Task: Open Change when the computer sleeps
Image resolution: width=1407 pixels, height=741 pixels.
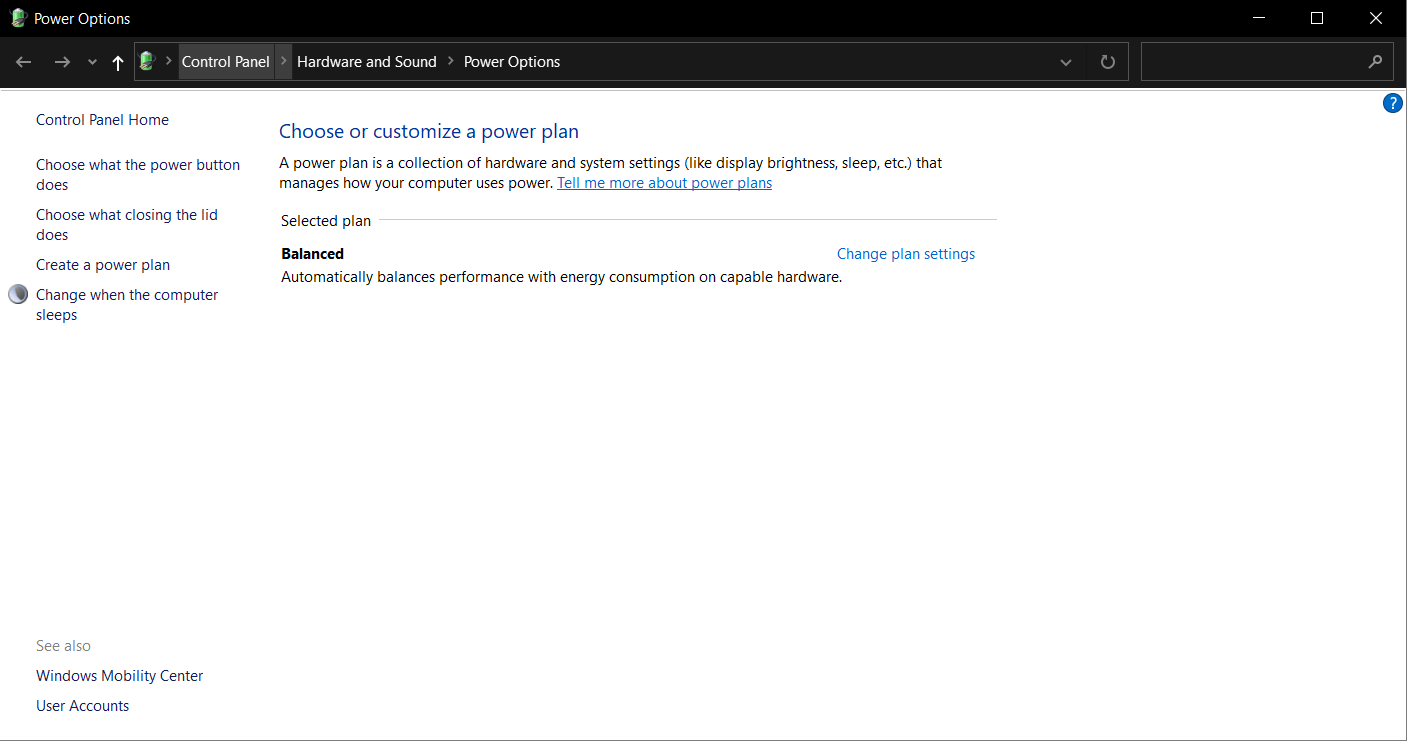Action: 127,305
